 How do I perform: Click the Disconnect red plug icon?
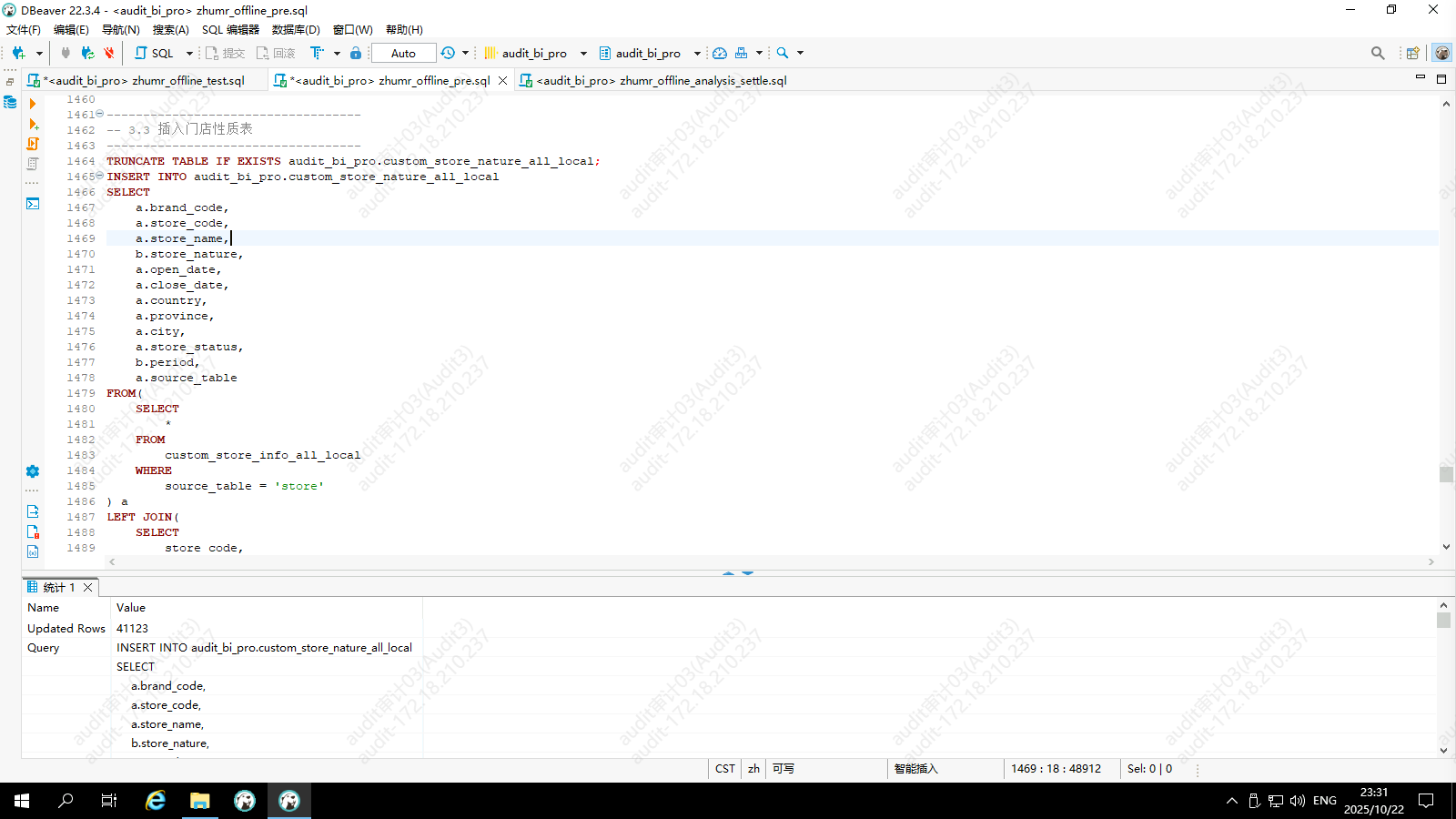point(109,54)
